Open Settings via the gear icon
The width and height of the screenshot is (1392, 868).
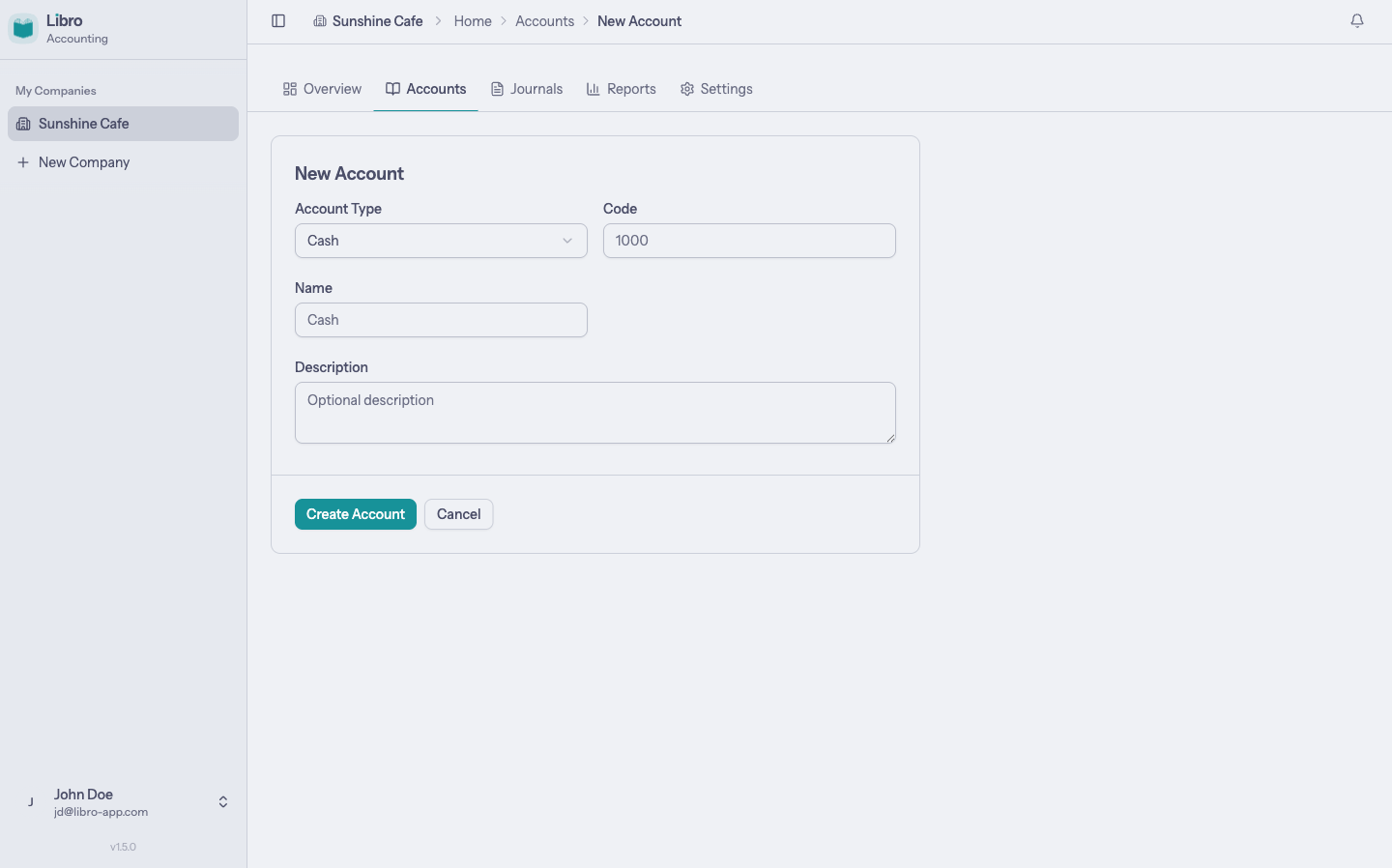pyautogui.click(x=686, y=88)
